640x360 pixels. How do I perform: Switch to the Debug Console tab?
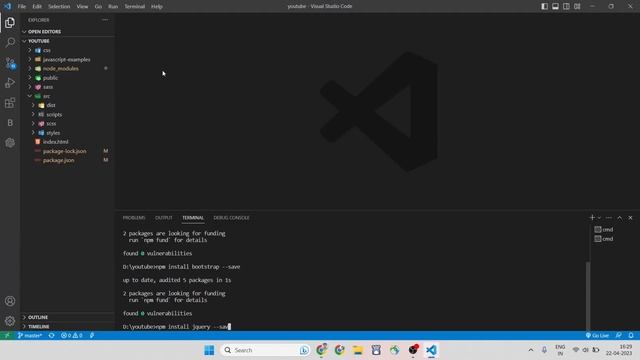point(231,218)
